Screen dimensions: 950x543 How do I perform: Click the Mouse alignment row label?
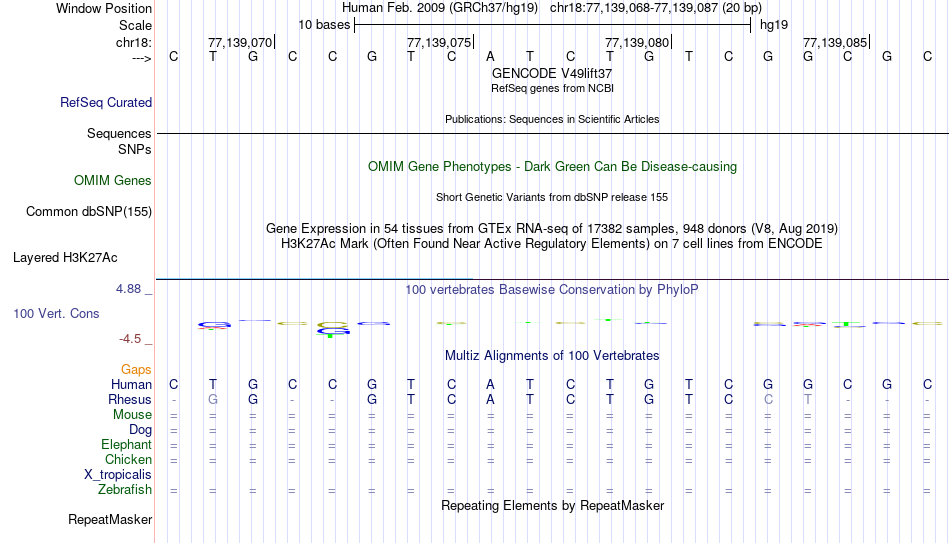[x=132, y=415]
